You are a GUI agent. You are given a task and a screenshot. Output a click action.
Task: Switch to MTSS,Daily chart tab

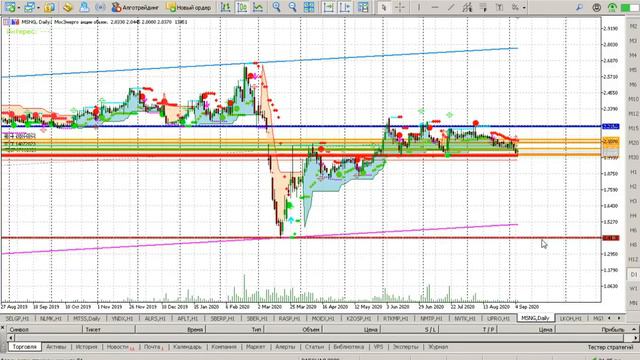(x=87, y=318)
